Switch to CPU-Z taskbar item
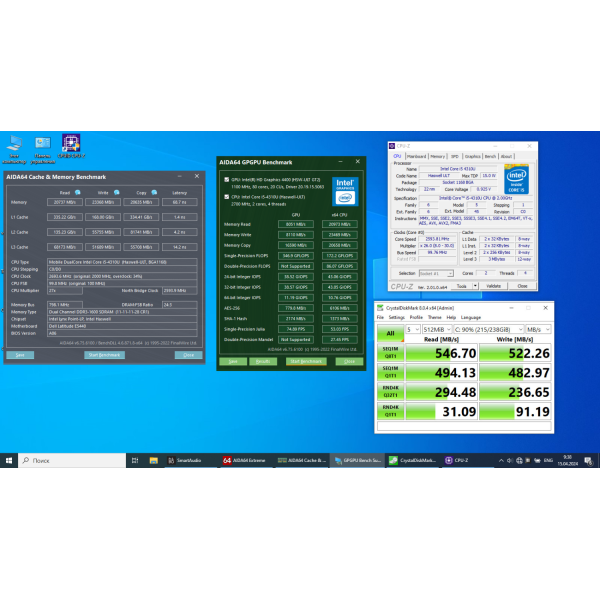600x600 pixels. point(457,460)
